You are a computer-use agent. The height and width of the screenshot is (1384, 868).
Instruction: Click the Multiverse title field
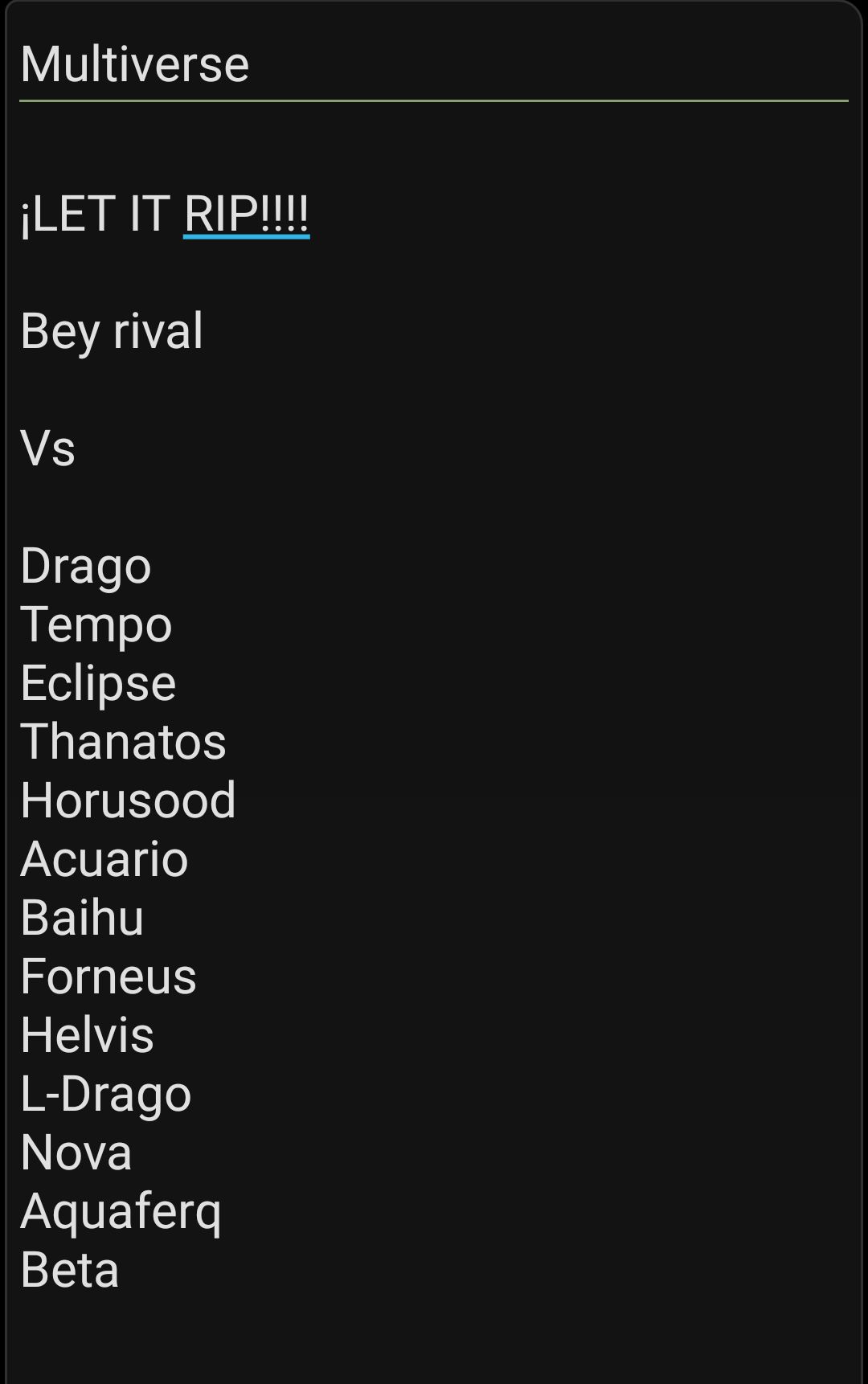coord(434,64)
